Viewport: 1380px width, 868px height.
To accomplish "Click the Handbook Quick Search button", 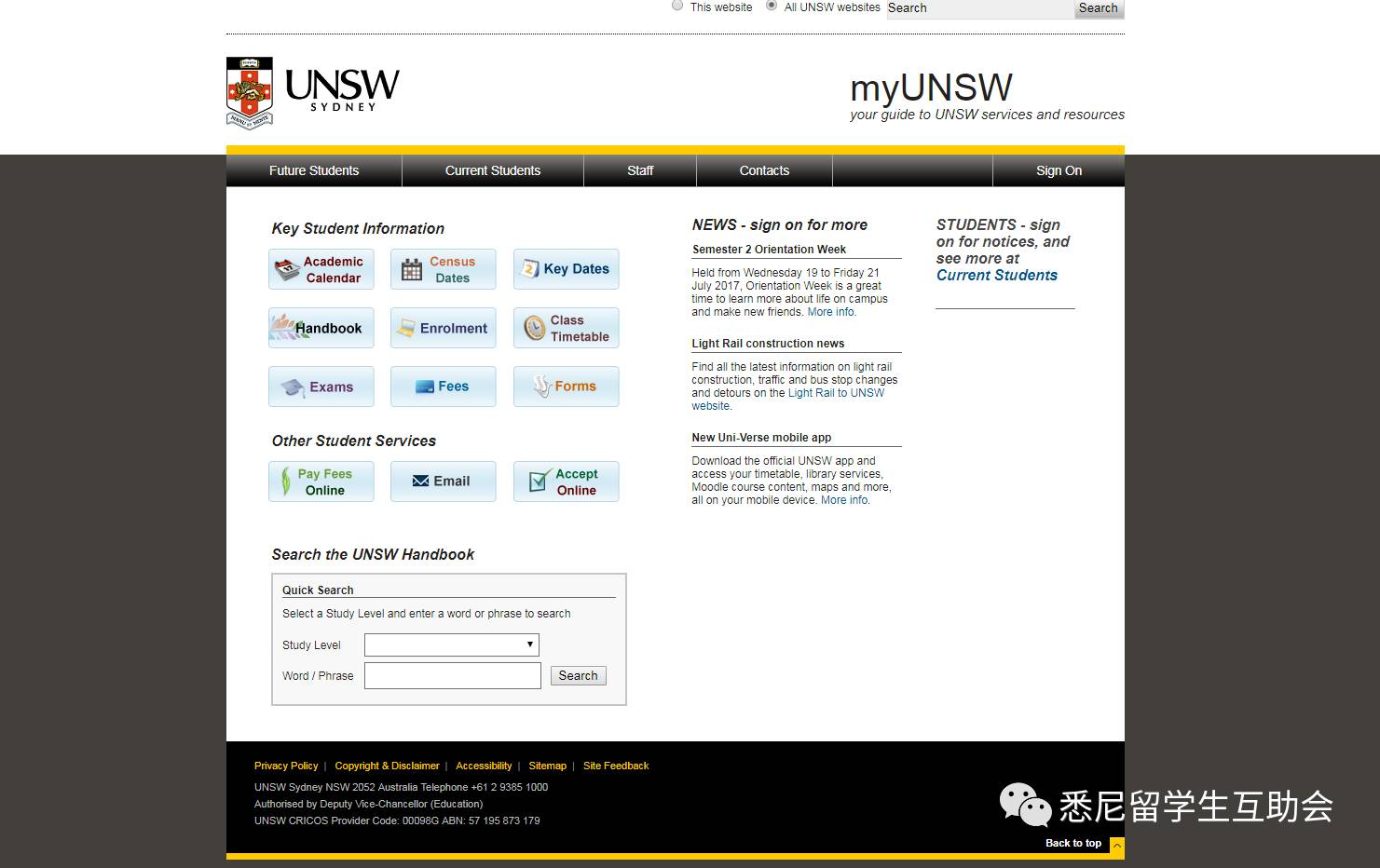I will click(x=579, y=676).
